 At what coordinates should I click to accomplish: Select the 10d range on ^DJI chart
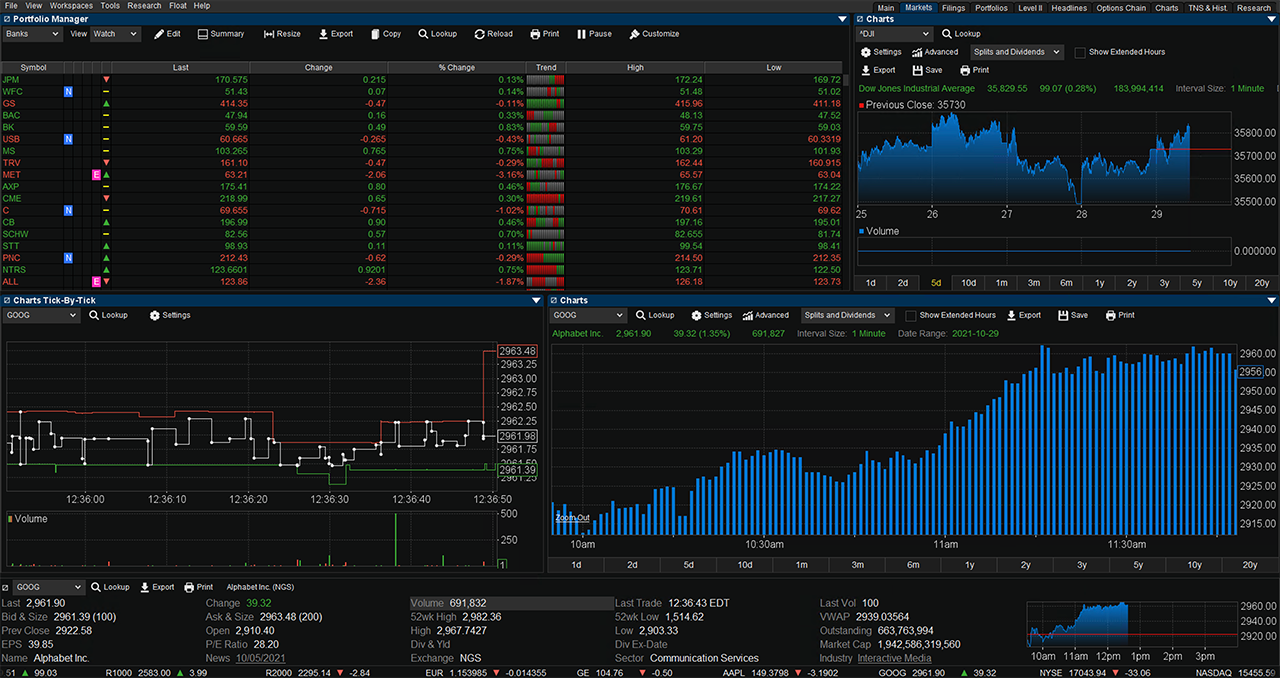coord(969,283)
